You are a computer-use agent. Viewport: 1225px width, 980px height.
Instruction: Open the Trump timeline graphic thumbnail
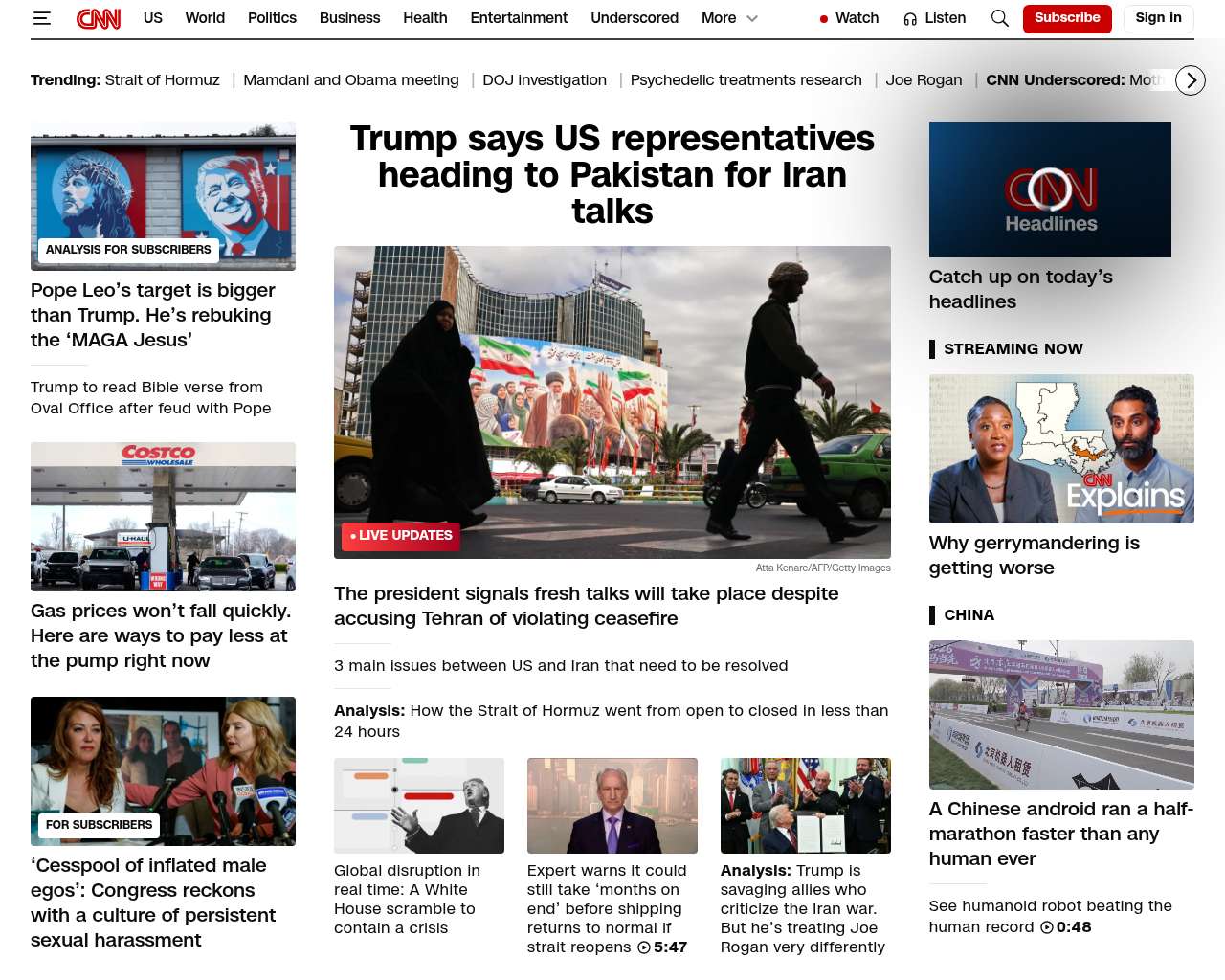click(x=419, y=806)
